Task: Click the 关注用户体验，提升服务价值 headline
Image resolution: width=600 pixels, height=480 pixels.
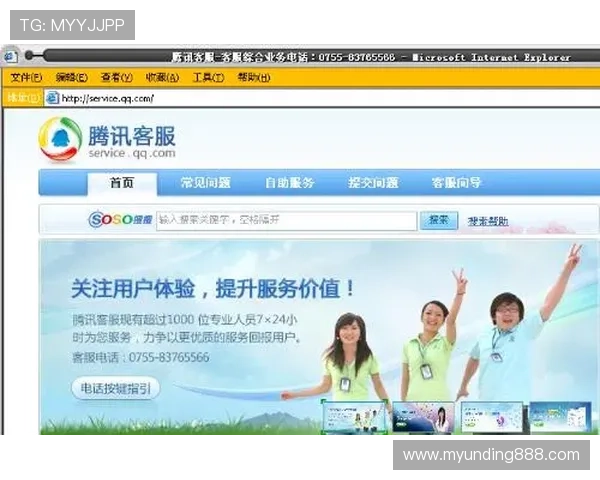Action: 213,289
